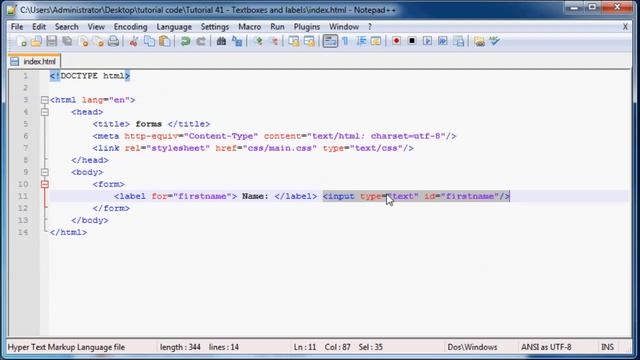
Task: Click the "Content-Type" attribute value
Action: point(221,136)
